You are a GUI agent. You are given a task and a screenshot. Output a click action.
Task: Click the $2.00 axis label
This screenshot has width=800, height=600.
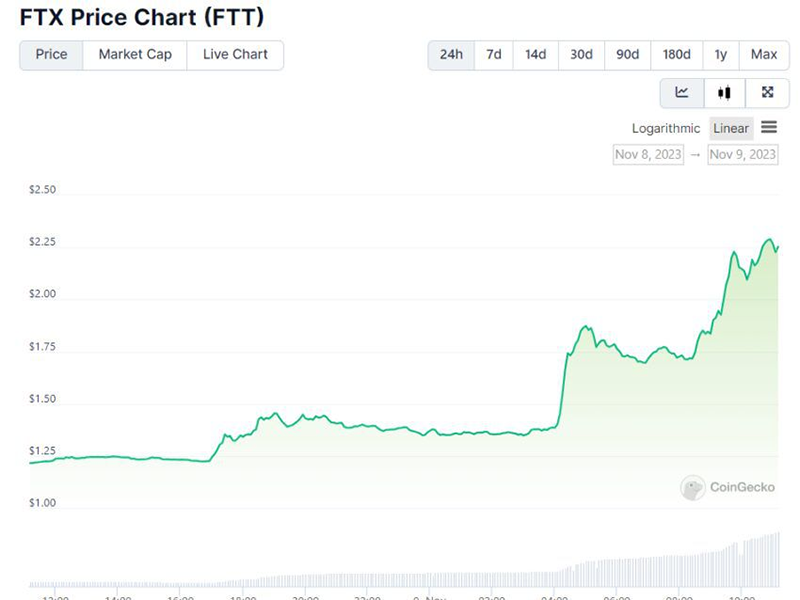42,294
